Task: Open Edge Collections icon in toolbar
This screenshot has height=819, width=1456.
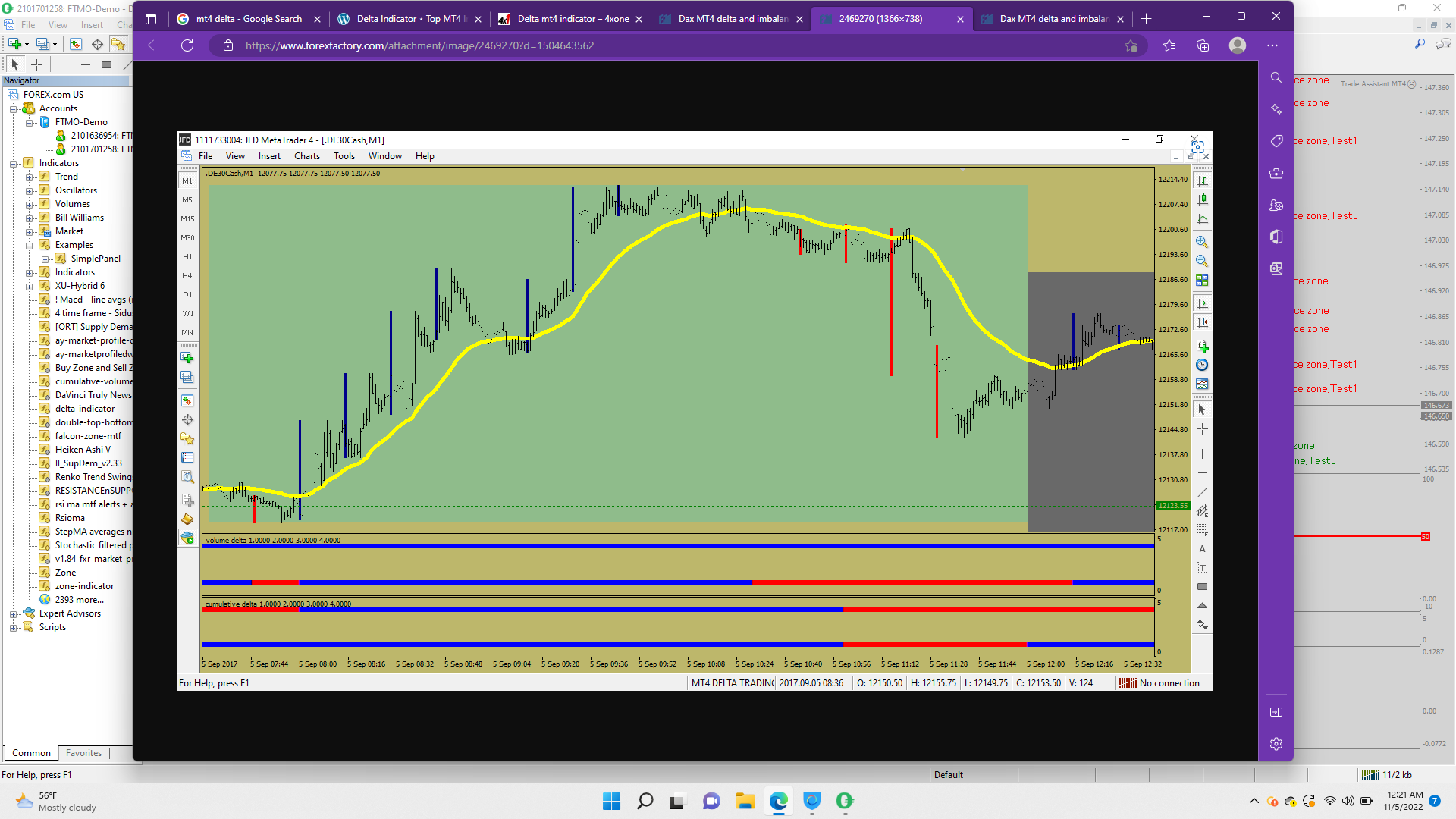Action: (x=1203, y=45)
